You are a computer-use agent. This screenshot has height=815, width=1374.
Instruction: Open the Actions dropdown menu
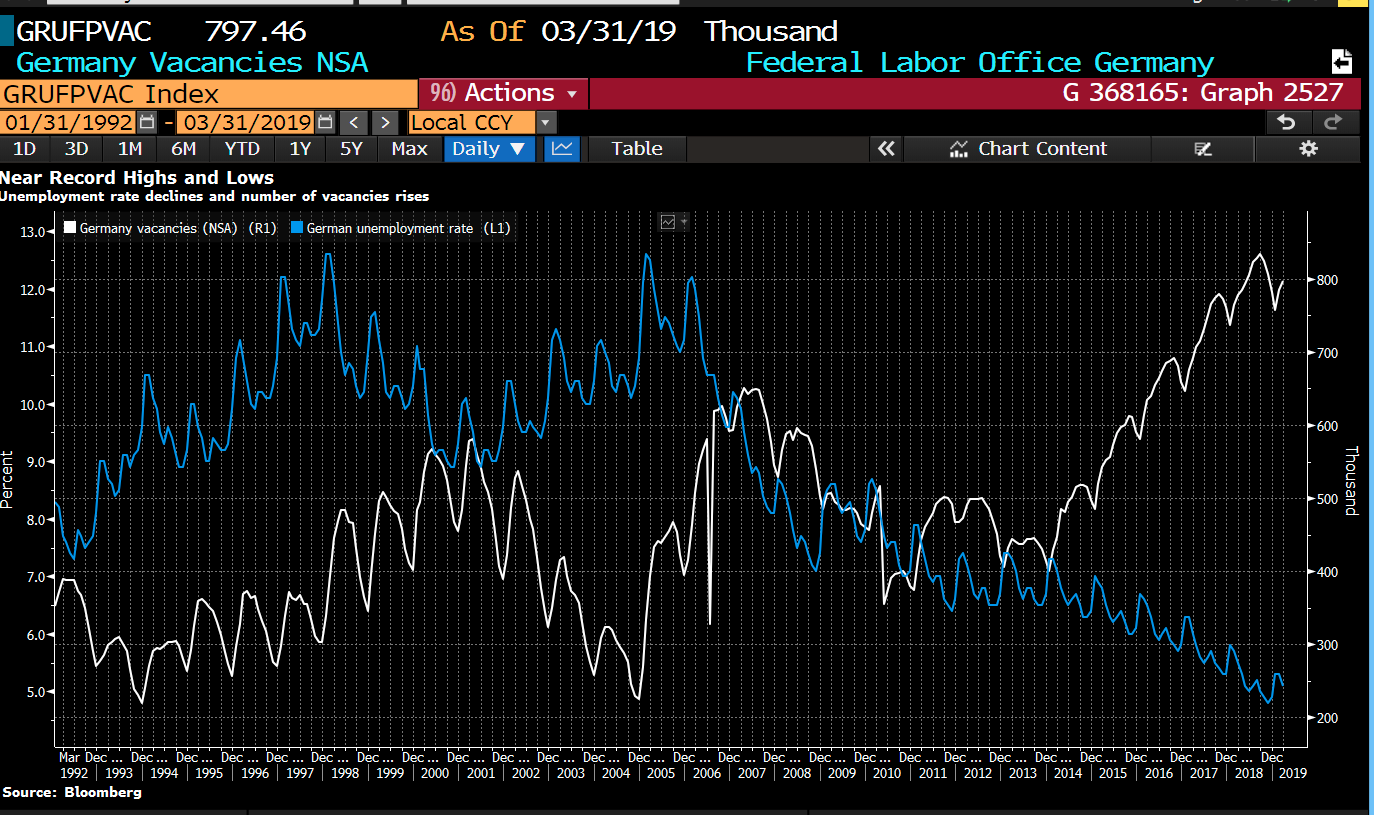click(x=504, y=93)
